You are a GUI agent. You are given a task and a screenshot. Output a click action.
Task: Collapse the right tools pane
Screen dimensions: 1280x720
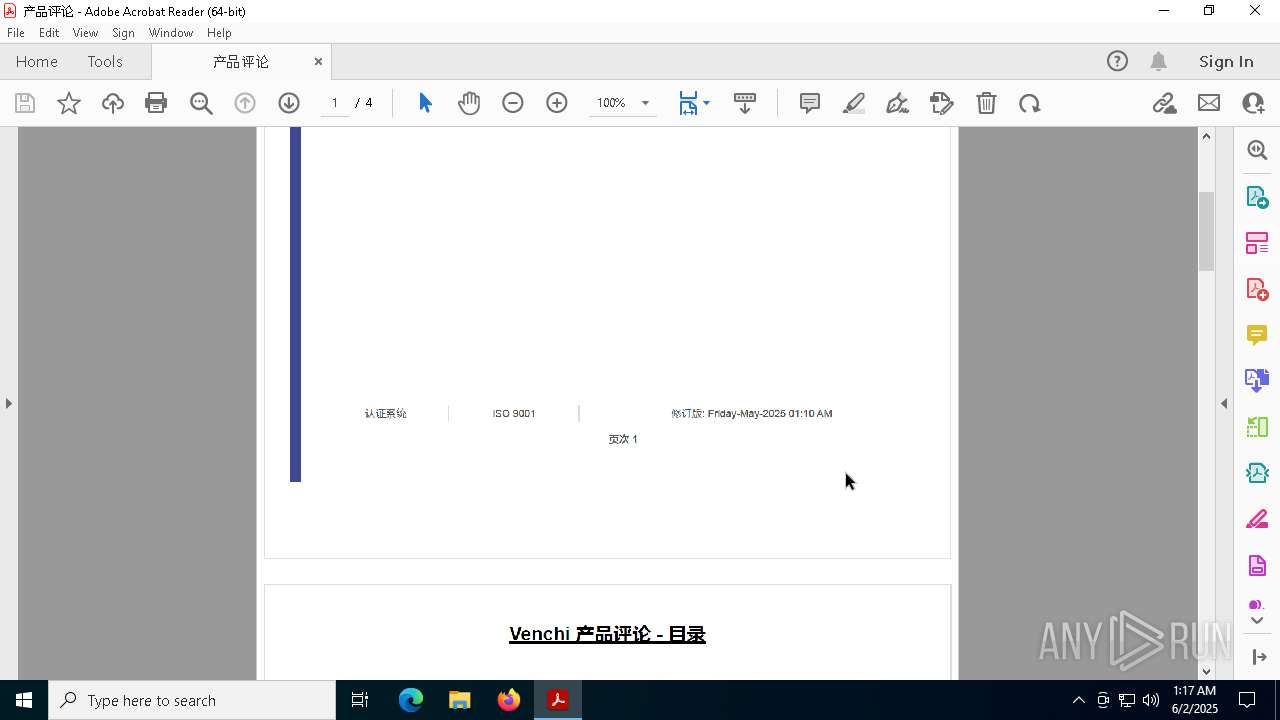pyautogui.click(x=1224, y=403)
